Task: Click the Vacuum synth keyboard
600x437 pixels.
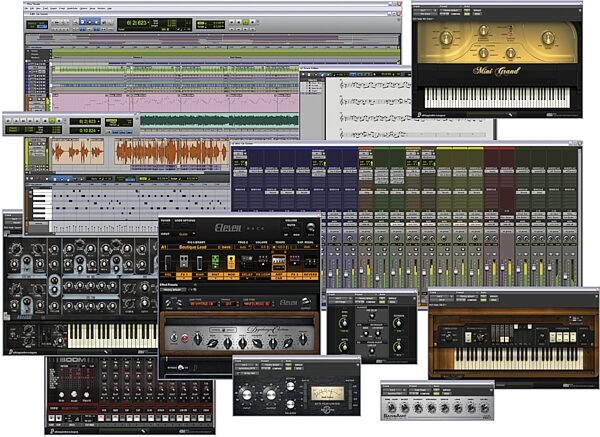Action: (112, 336)
